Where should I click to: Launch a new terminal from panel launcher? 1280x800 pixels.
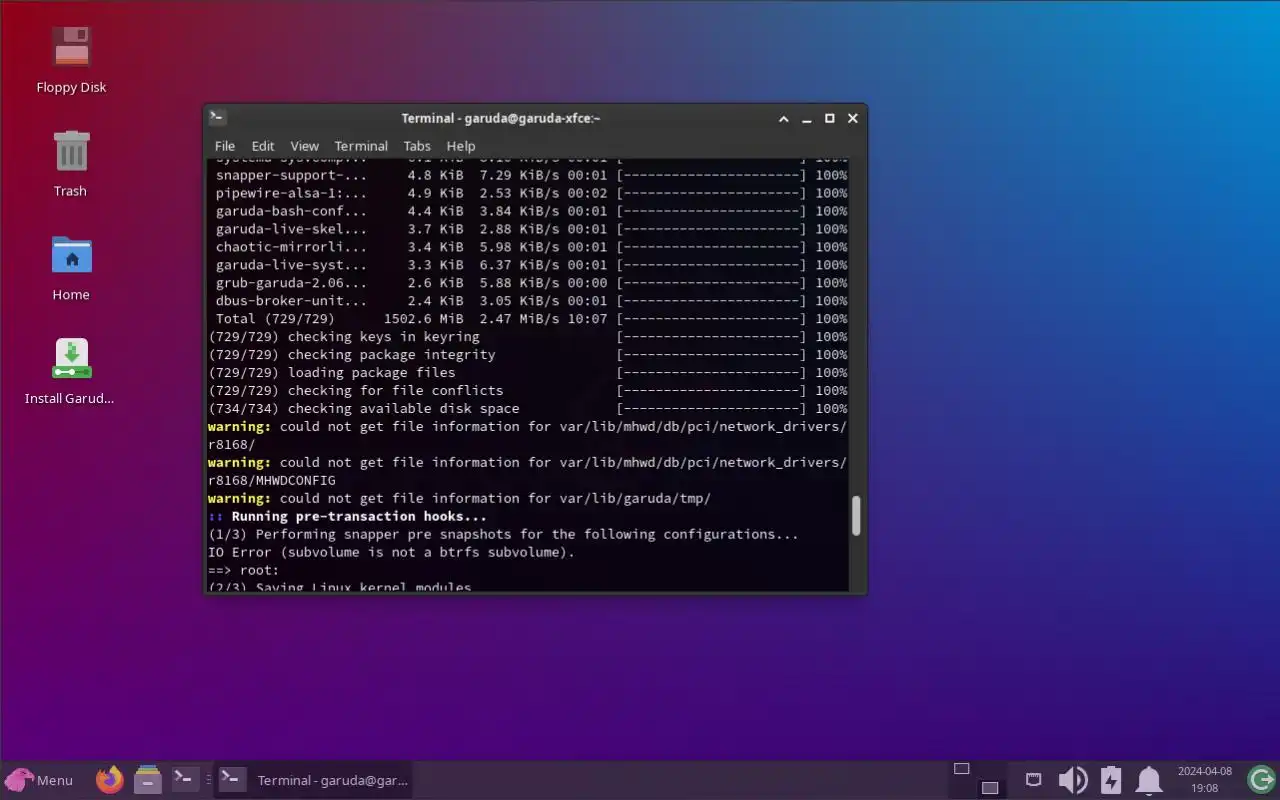point(184,779)
